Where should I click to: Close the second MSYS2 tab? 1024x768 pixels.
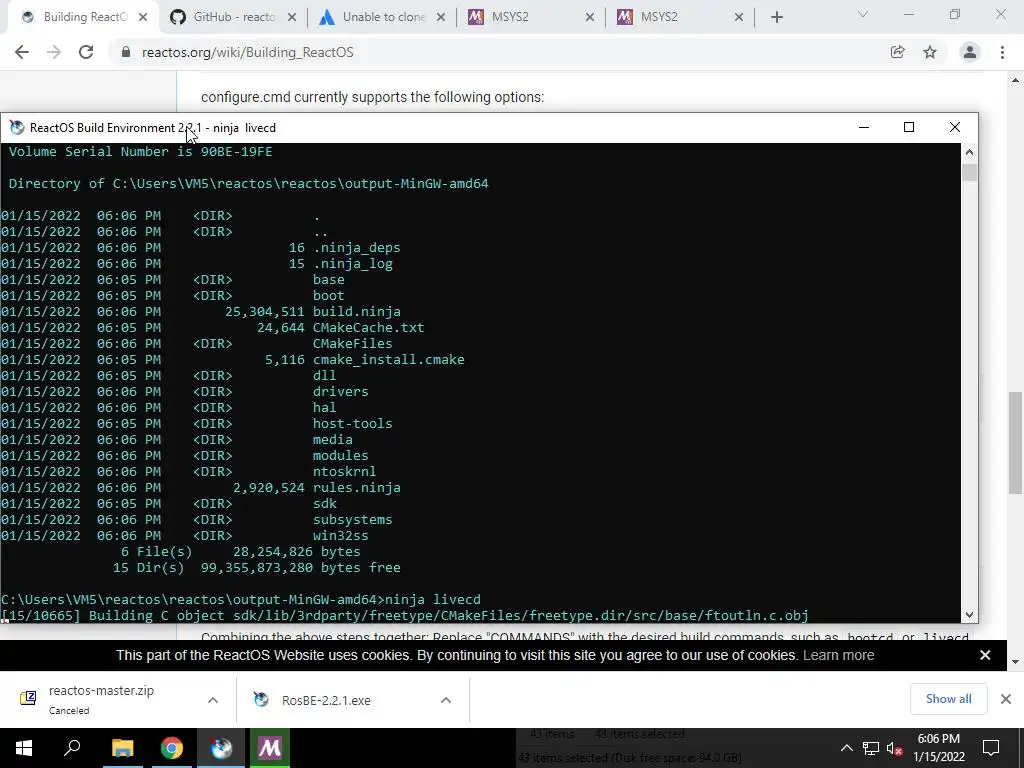[739, 17]
